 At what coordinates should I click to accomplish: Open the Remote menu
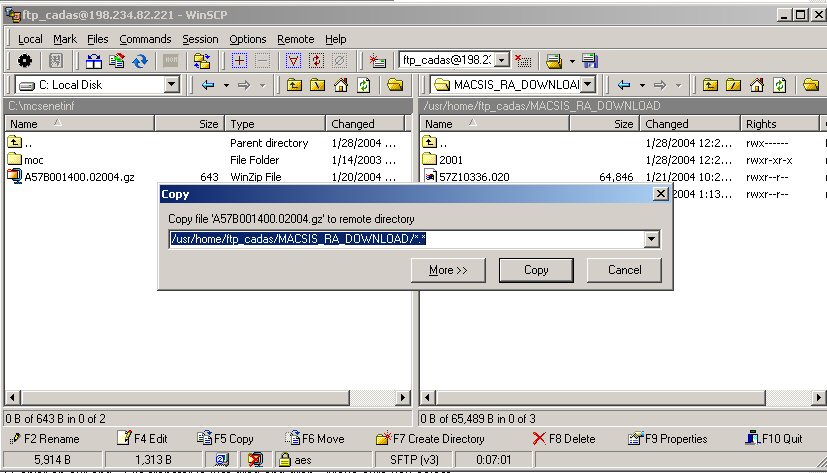[x=295, y=39]
